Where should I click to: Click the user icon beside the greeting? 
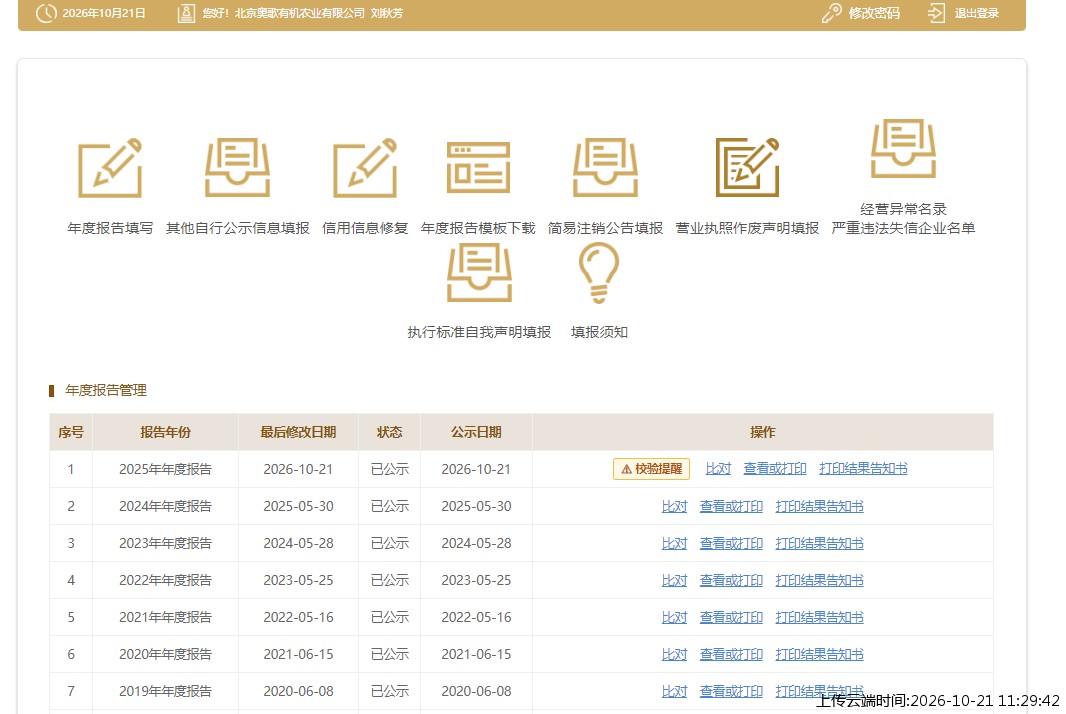click(x=186, y=13)
